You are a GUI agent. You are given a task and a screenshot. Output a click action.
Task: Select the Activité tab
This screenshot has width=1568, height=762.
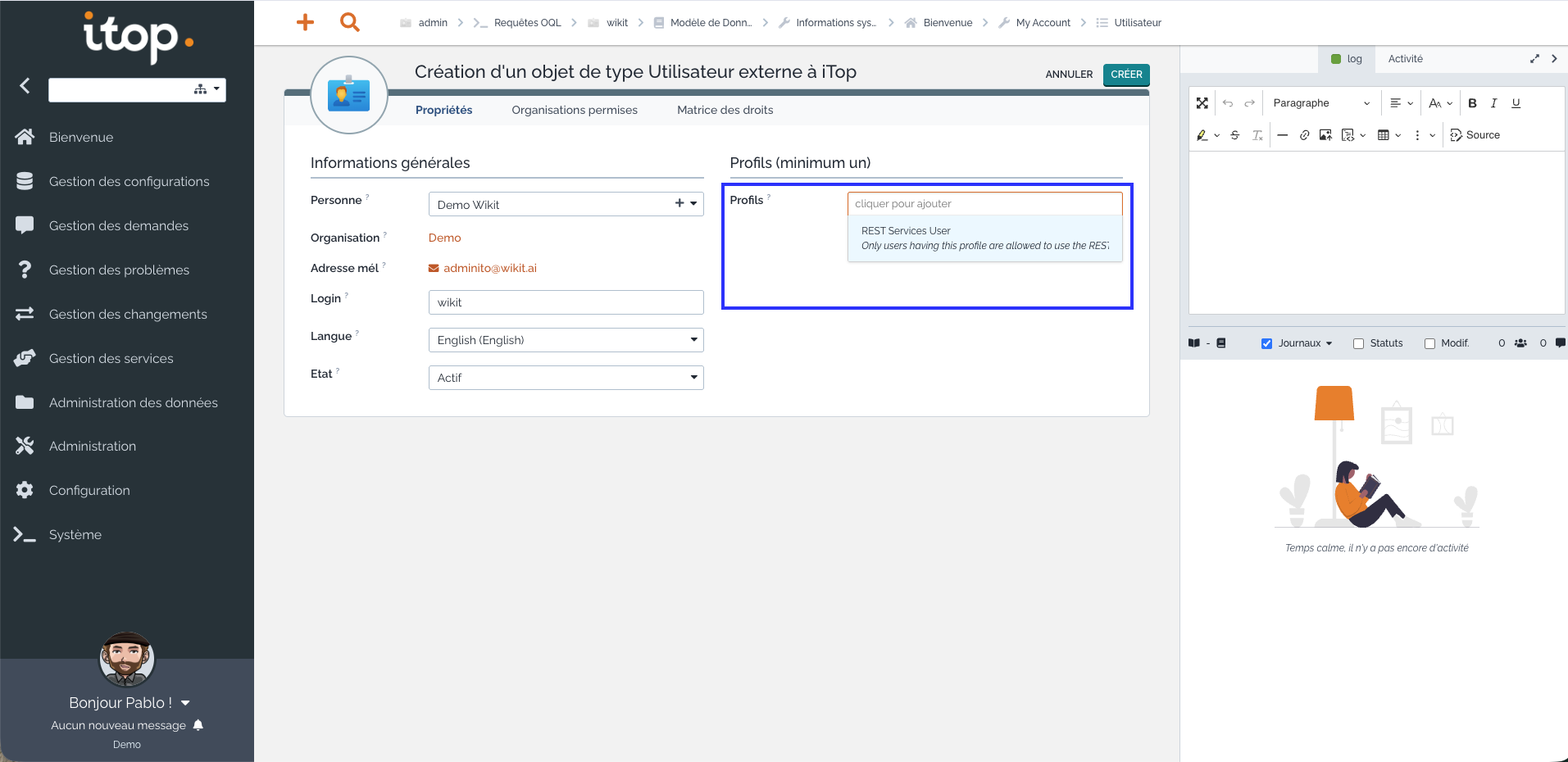1405,59
